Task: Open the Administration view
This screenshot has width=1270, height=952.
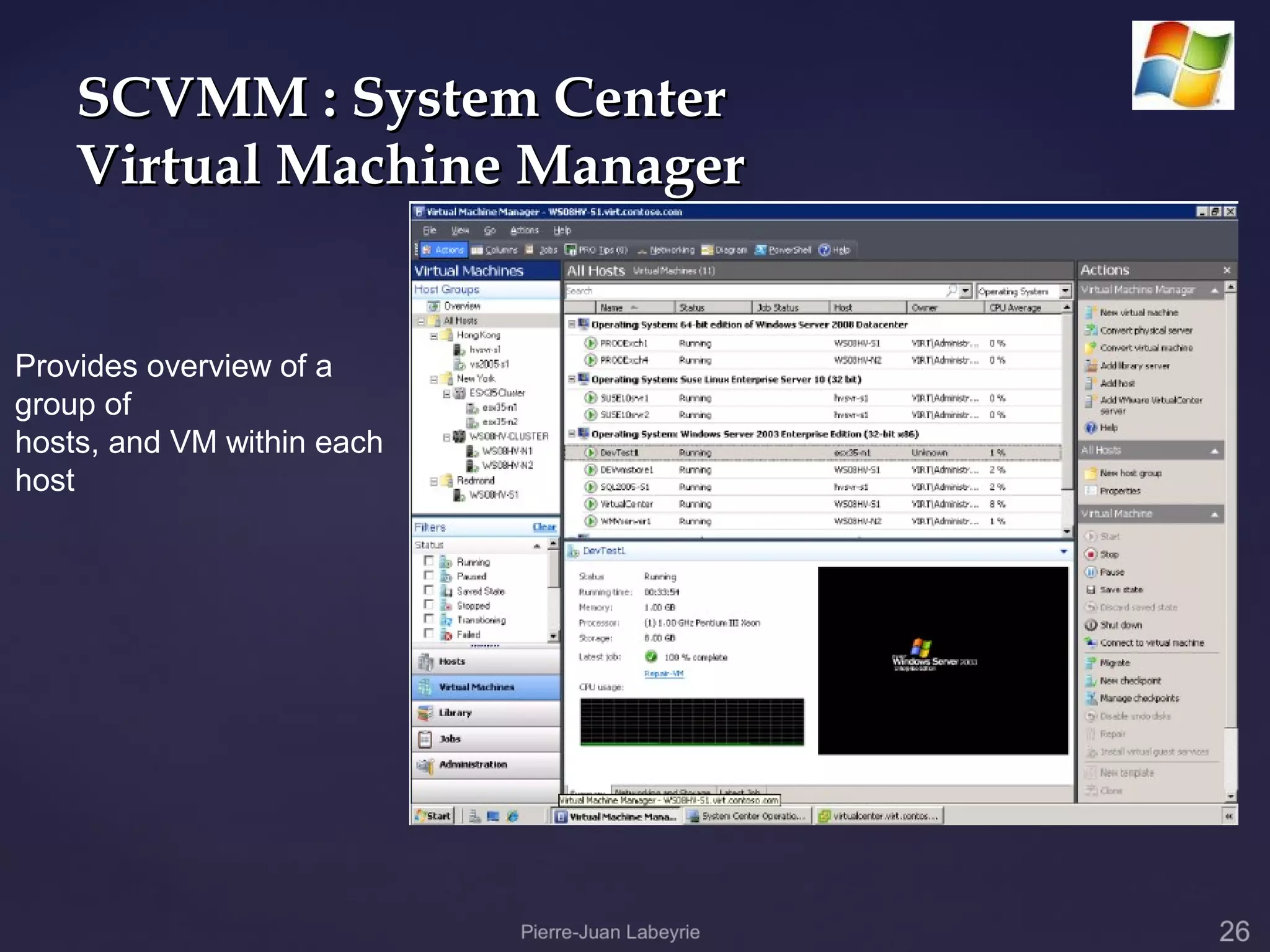Action: (486, 765)
